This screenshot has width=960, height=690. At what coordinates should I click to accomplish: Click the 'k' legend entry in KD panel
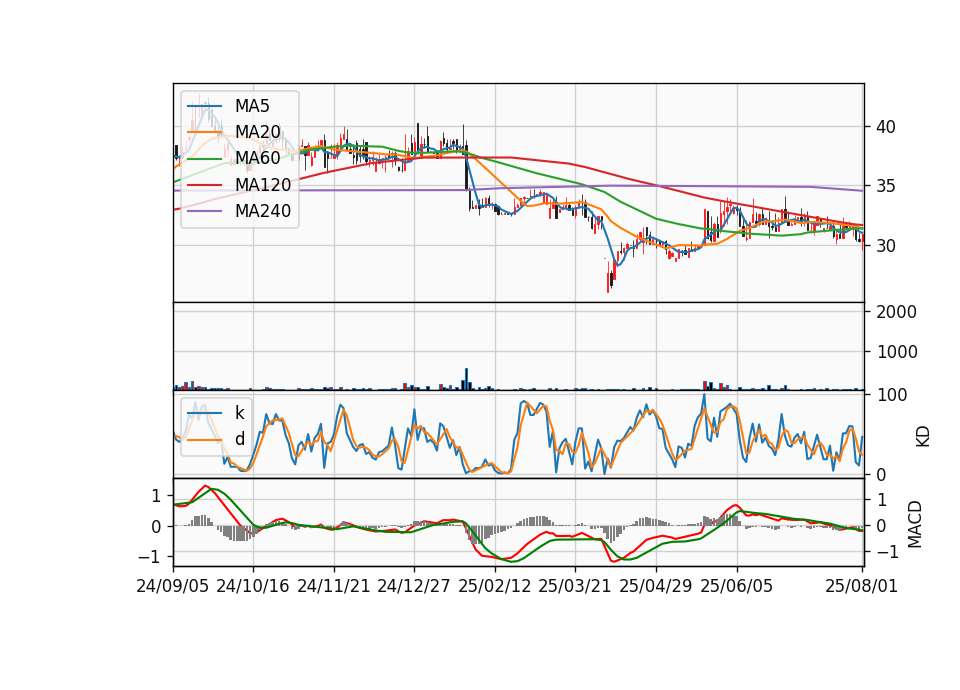[239, 413]
